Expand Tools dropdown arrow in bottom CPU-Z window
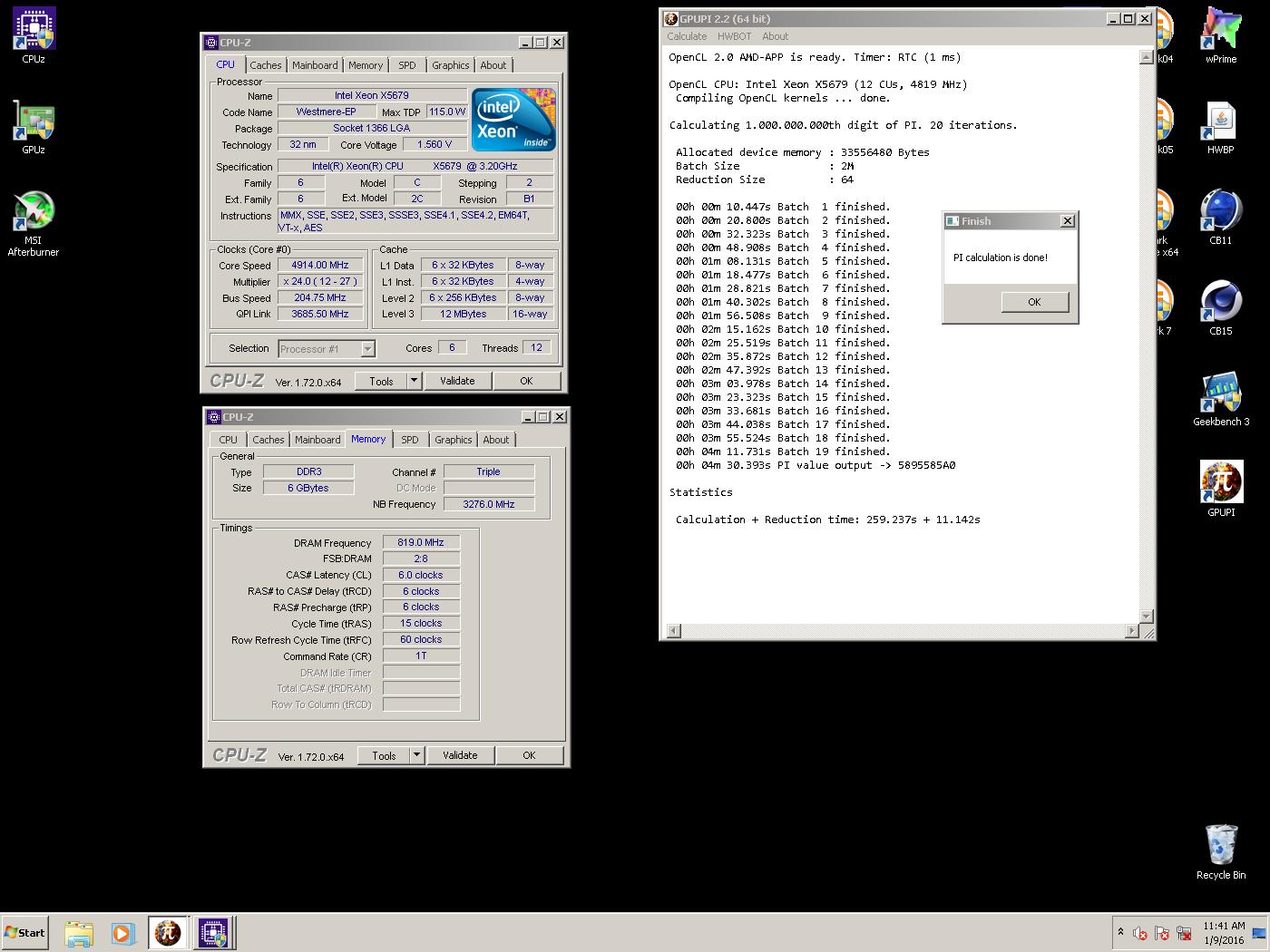 (x=417, y=755)
